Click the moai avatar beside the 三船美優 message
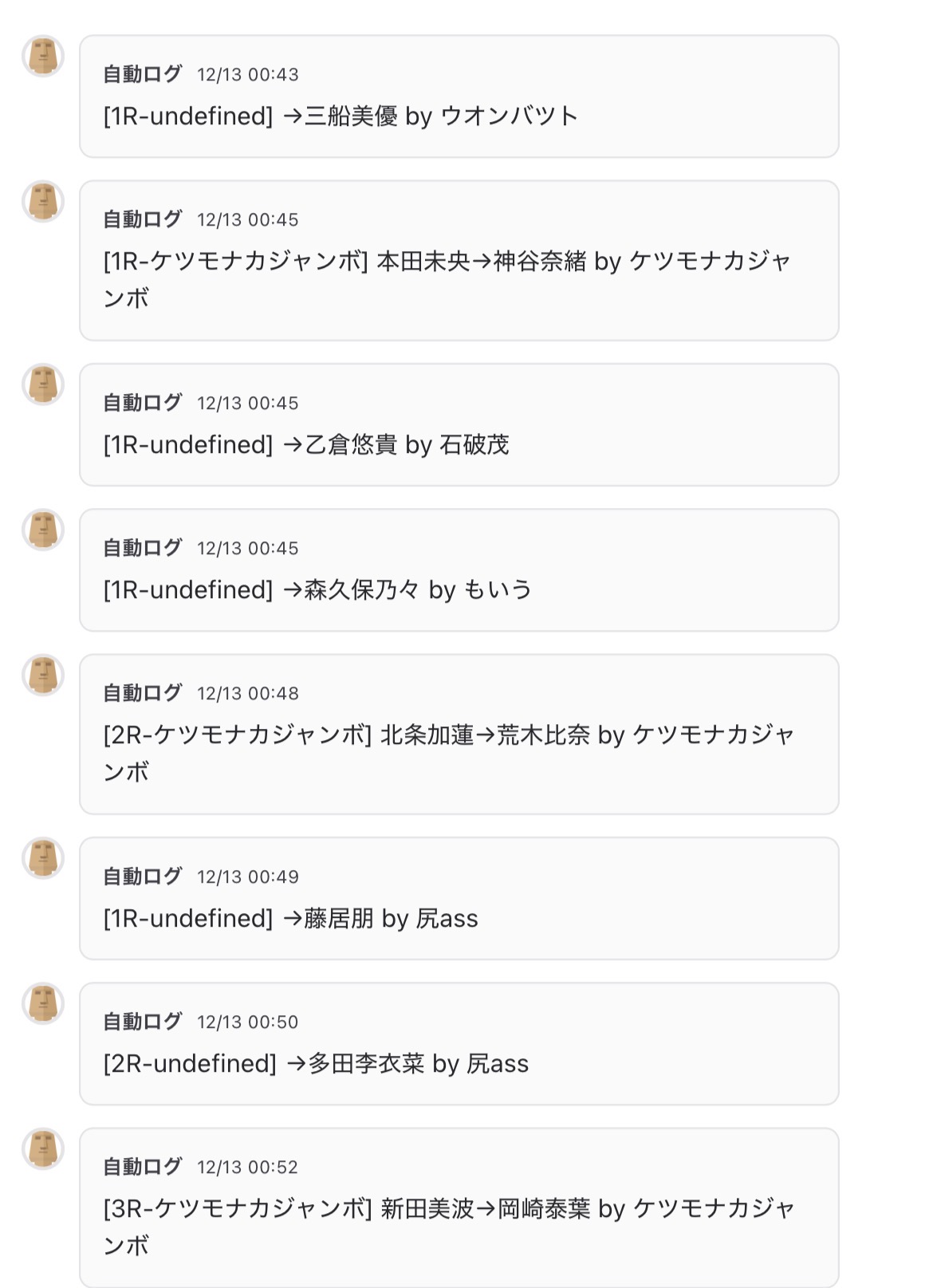This screenshot has width=933, height=1288. 43,57
